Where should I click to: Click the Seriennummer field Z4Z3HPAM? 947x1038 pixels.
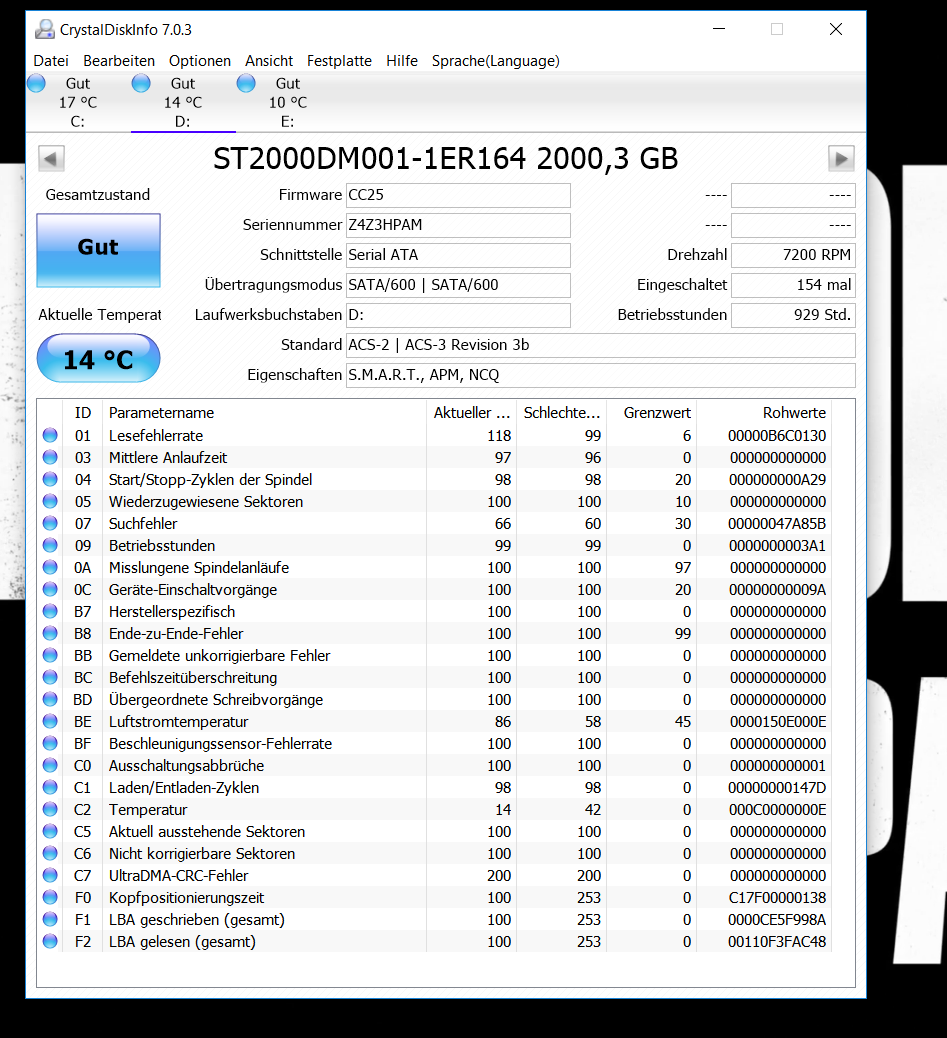pyautogui.click(x=458, y=225)
